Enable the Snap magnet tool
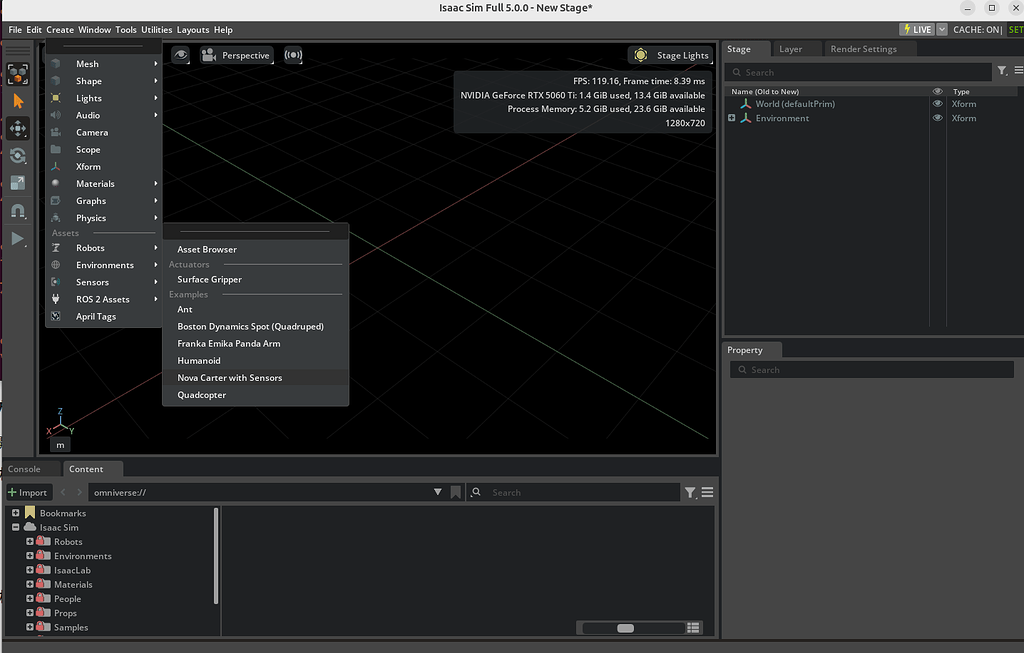This screenshot has height=653, width=1024. 17,211
